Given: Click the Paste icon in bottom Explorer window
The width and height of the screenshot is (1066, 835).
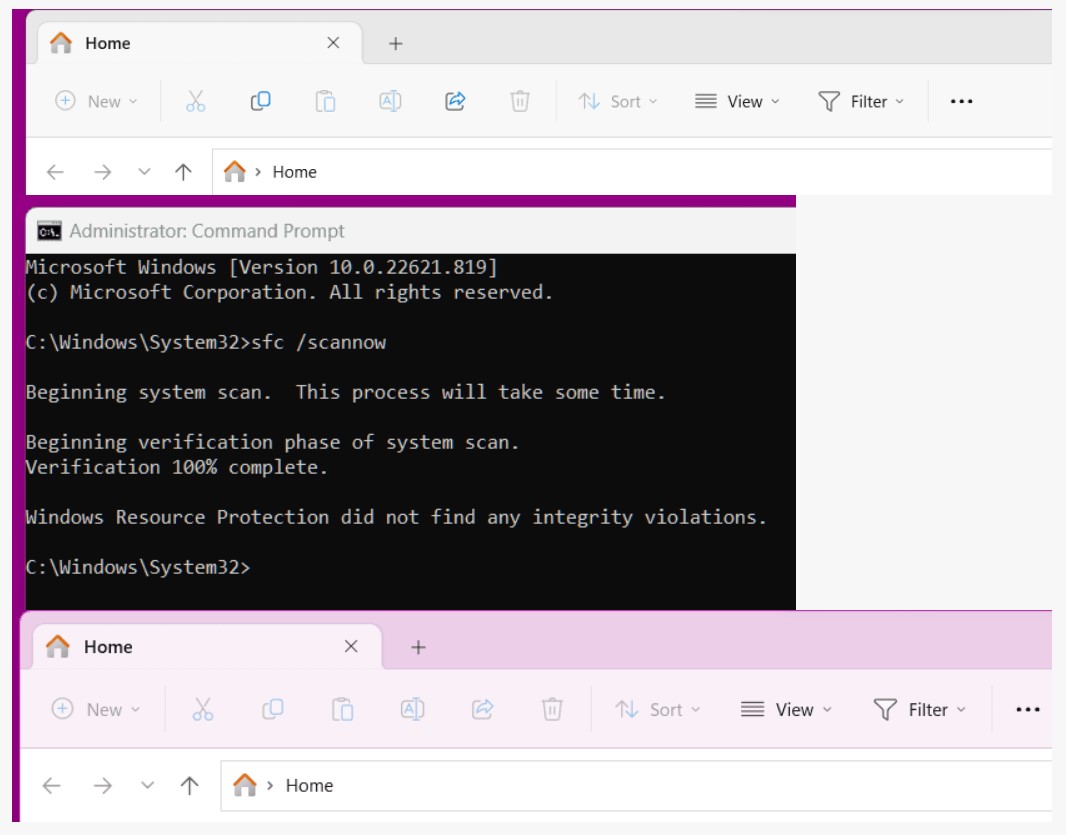Looking at the screenshot, I should pos(342,709).
